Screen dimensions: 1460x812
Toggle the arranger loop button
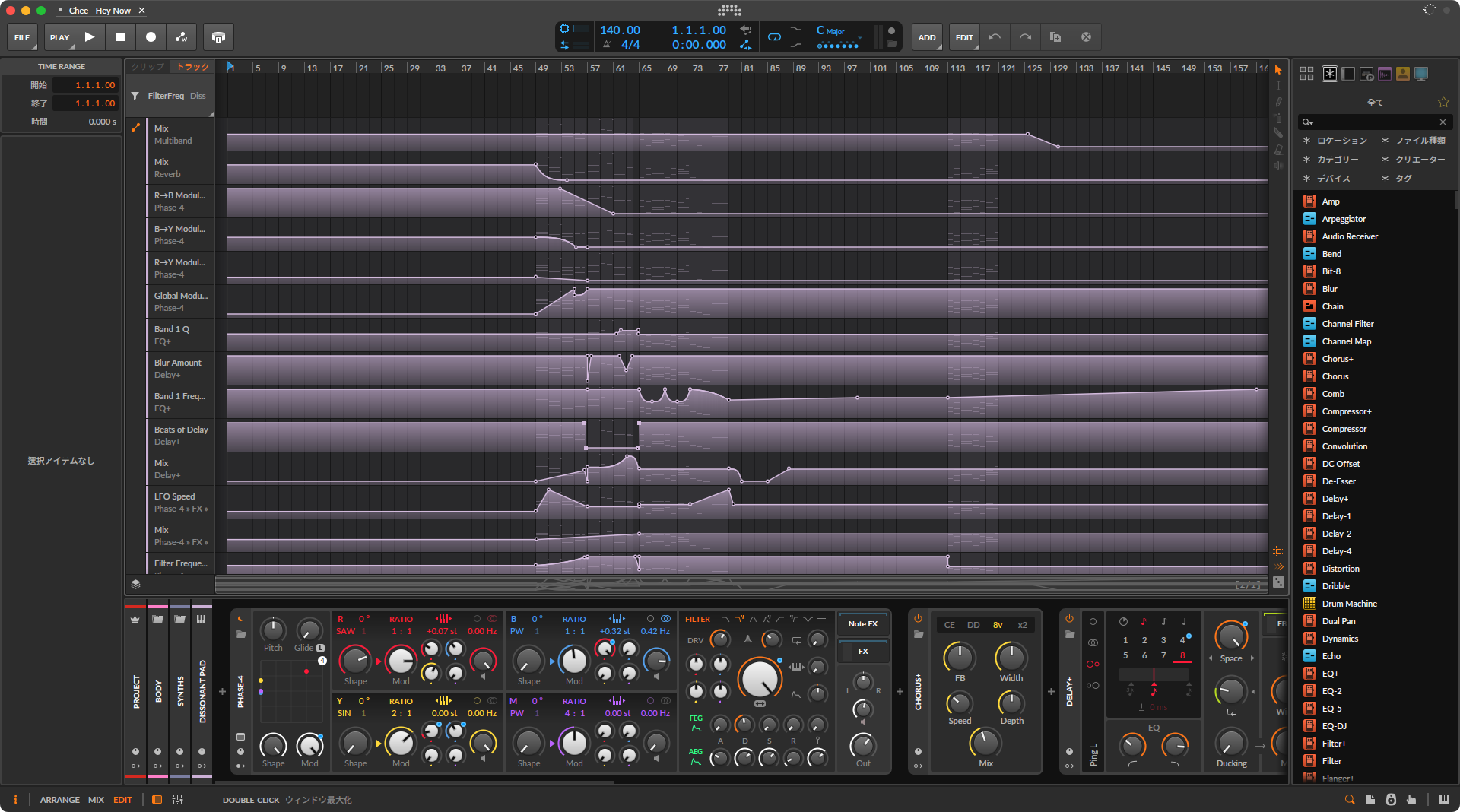pos(774,36)
